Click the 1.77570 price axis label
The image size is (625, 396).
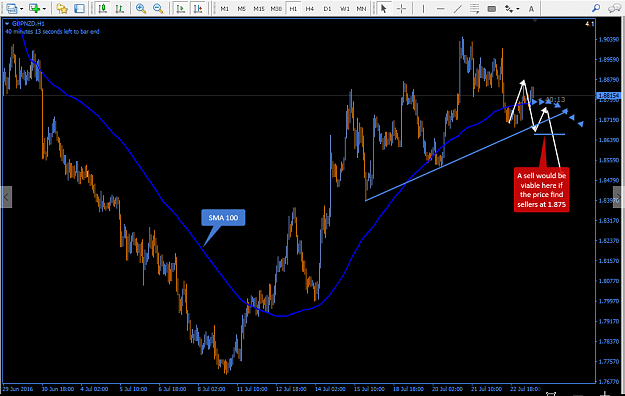[609, 361]
